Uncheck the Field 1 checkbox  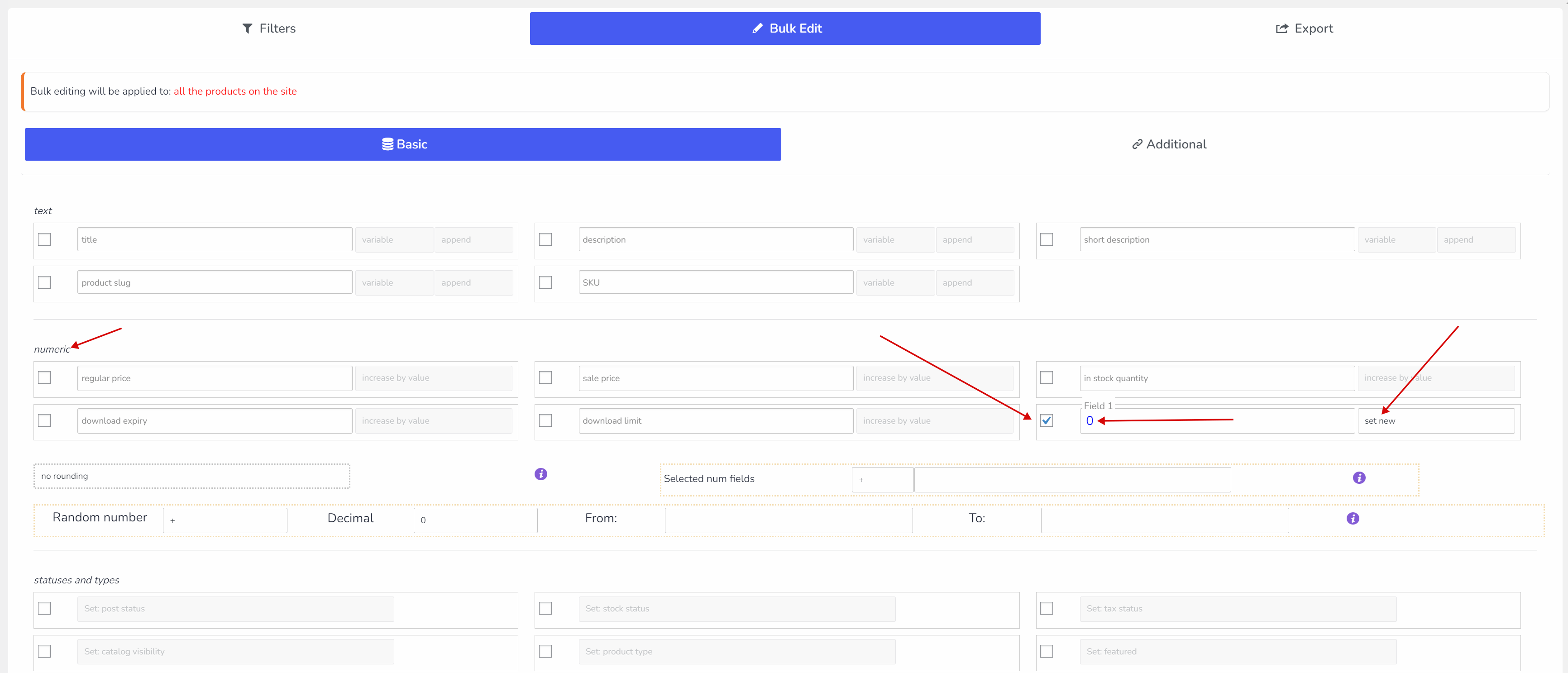(x=1047, y=420)
